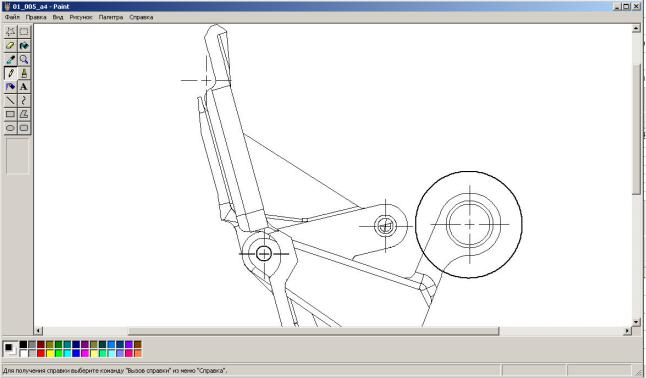
Task: Pick the hot pink color swatch
Action: point(129,353)
